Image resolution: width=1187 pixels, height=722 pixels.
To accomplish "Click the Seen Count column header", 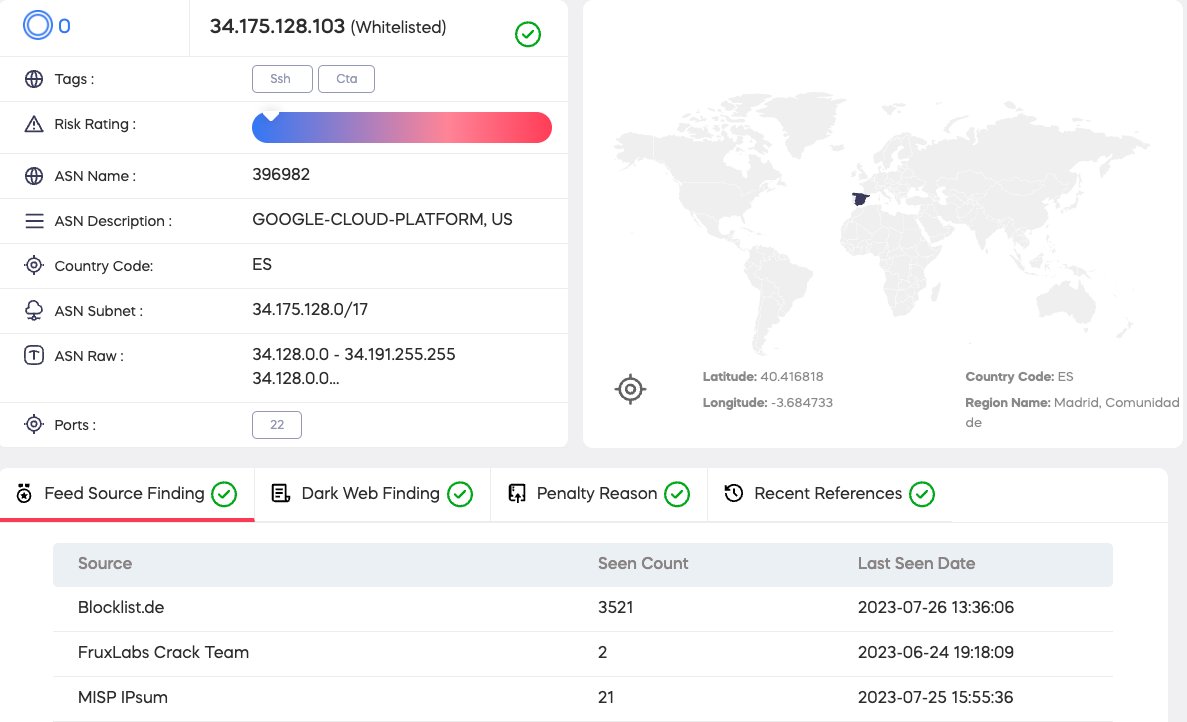I will click(643, 563).
